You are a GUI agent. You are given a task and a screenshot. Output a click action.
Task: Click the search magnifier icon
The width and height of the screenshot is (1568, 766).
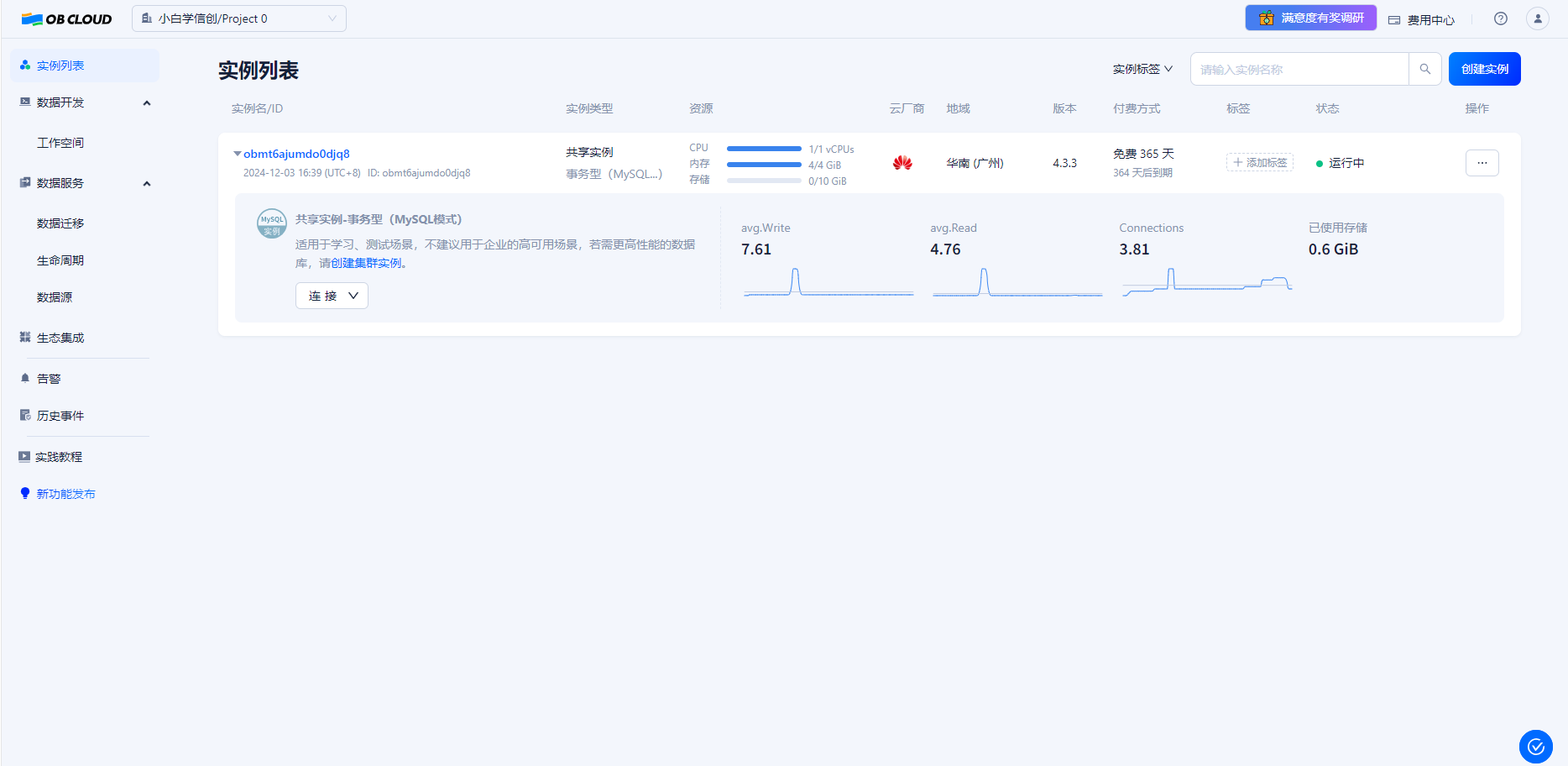[1425, 69]
